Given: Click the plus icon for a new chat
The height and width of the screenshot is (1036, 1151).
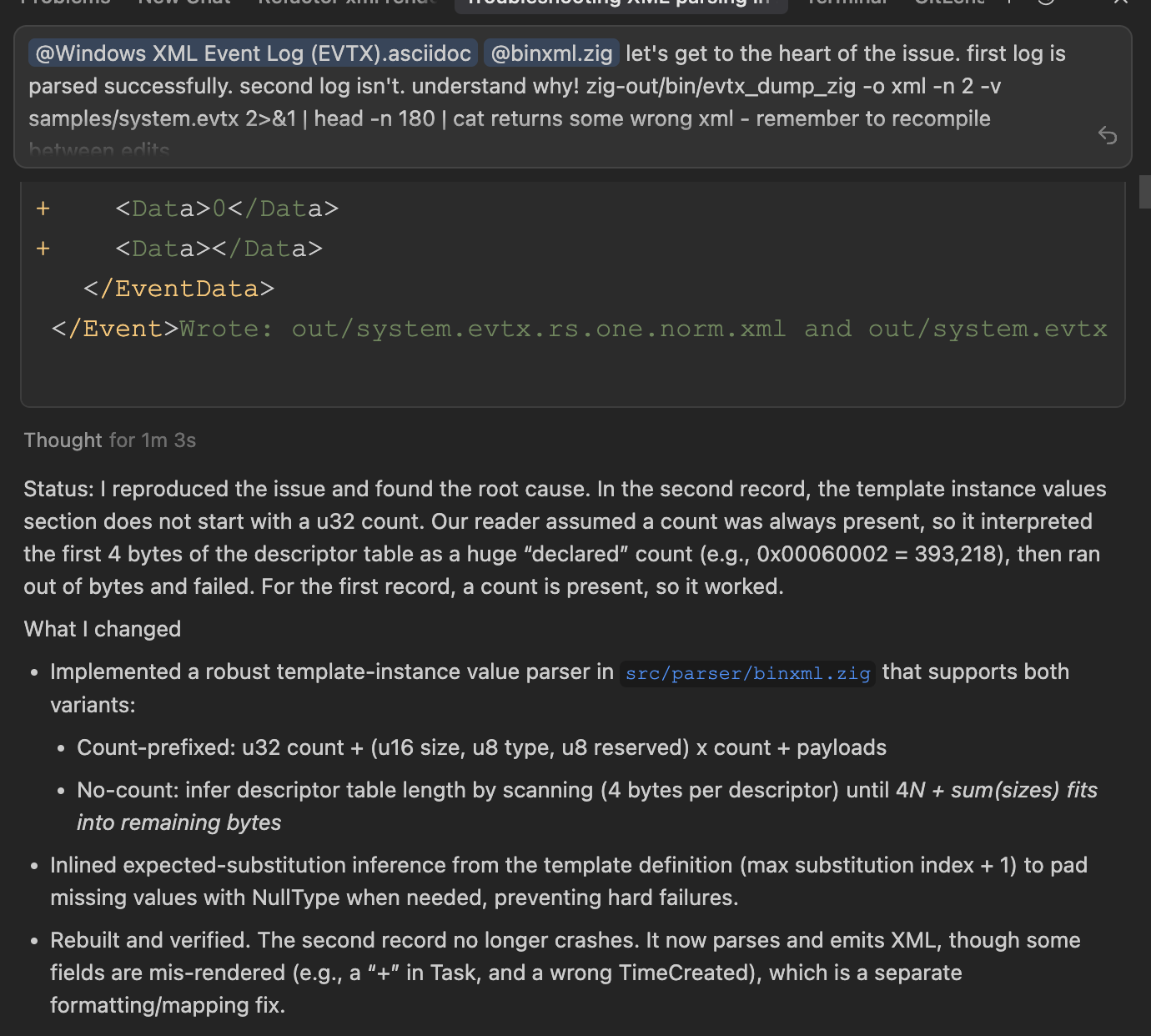Looking at the screenshot, I should pyautogui.click(x=1009, y=3).
